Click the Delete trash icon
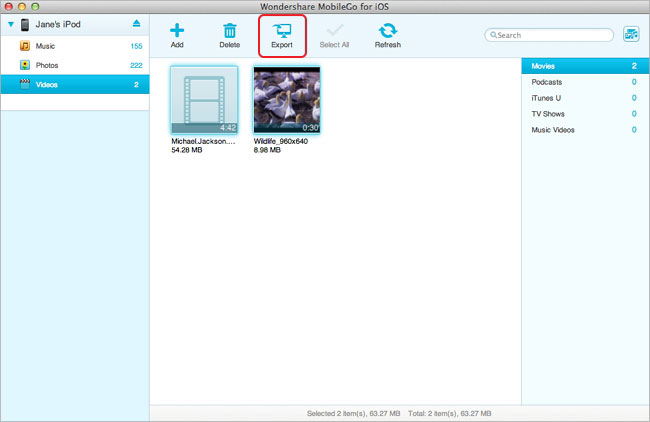The width and height of the screenshot is (650, 422). 230,30
